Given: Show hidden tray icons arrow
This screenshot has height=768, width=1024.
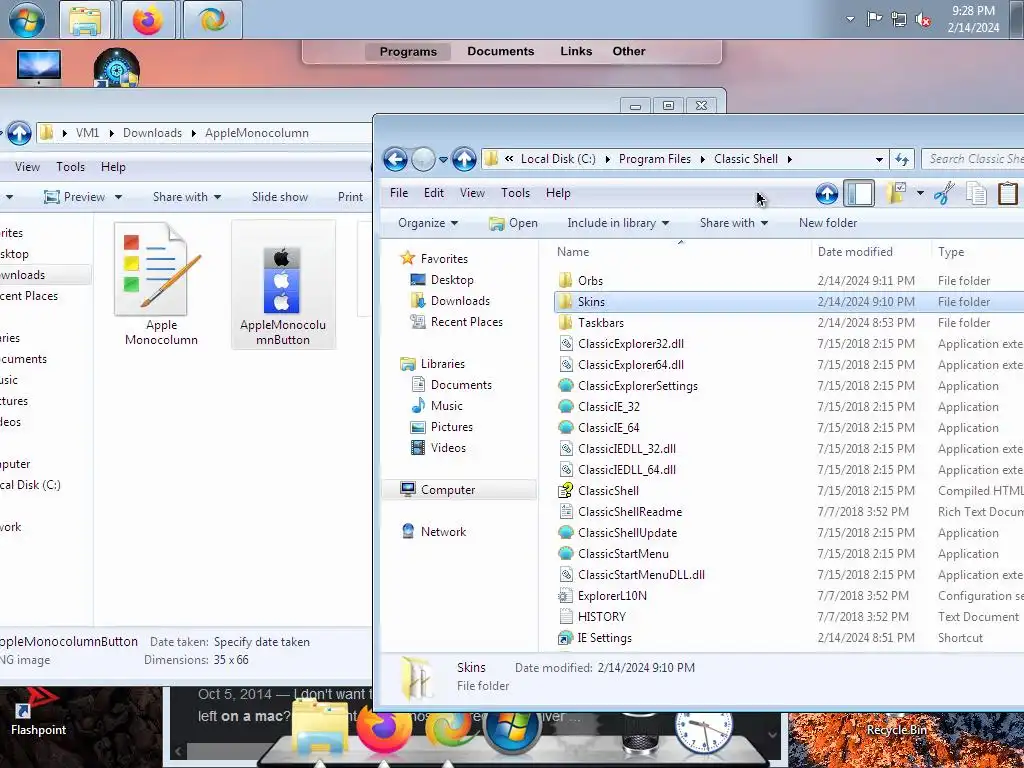Looking at the screenshot, I should point(850,19).
